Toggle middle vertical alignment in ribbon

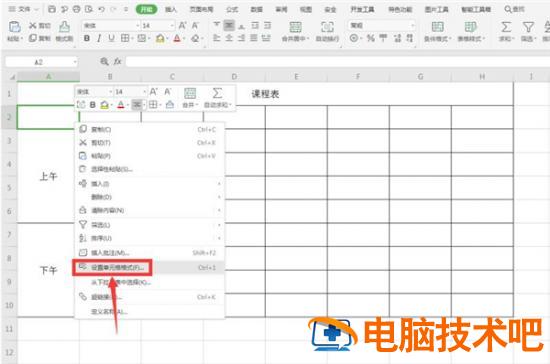click(x=229, y=25)
